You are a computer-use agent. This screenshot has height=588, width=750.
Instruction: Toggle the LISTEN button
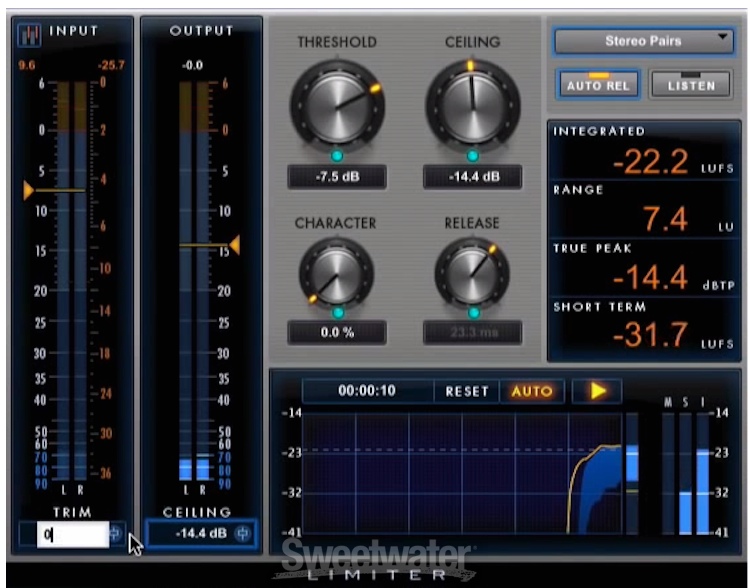tap(691, 84)
